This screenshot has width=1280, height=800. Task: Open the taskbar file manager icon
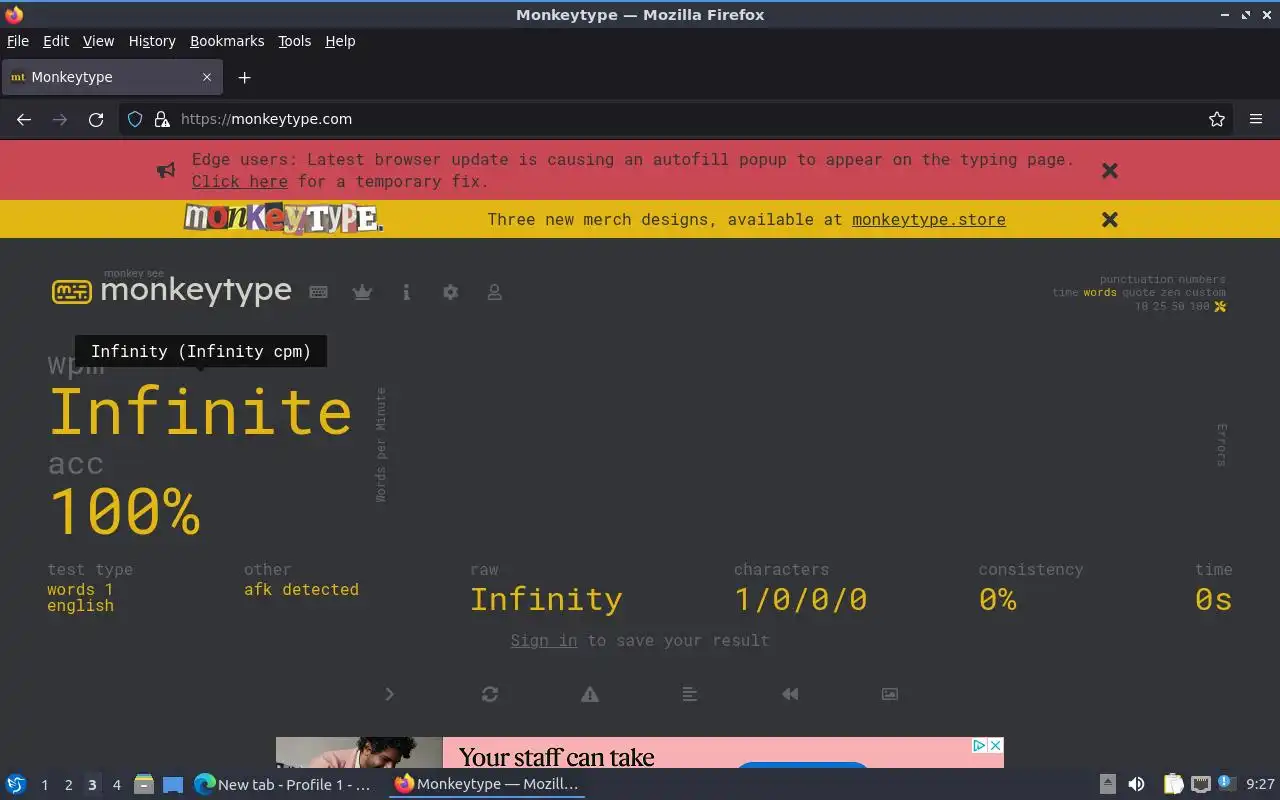(x=143, y=784)
